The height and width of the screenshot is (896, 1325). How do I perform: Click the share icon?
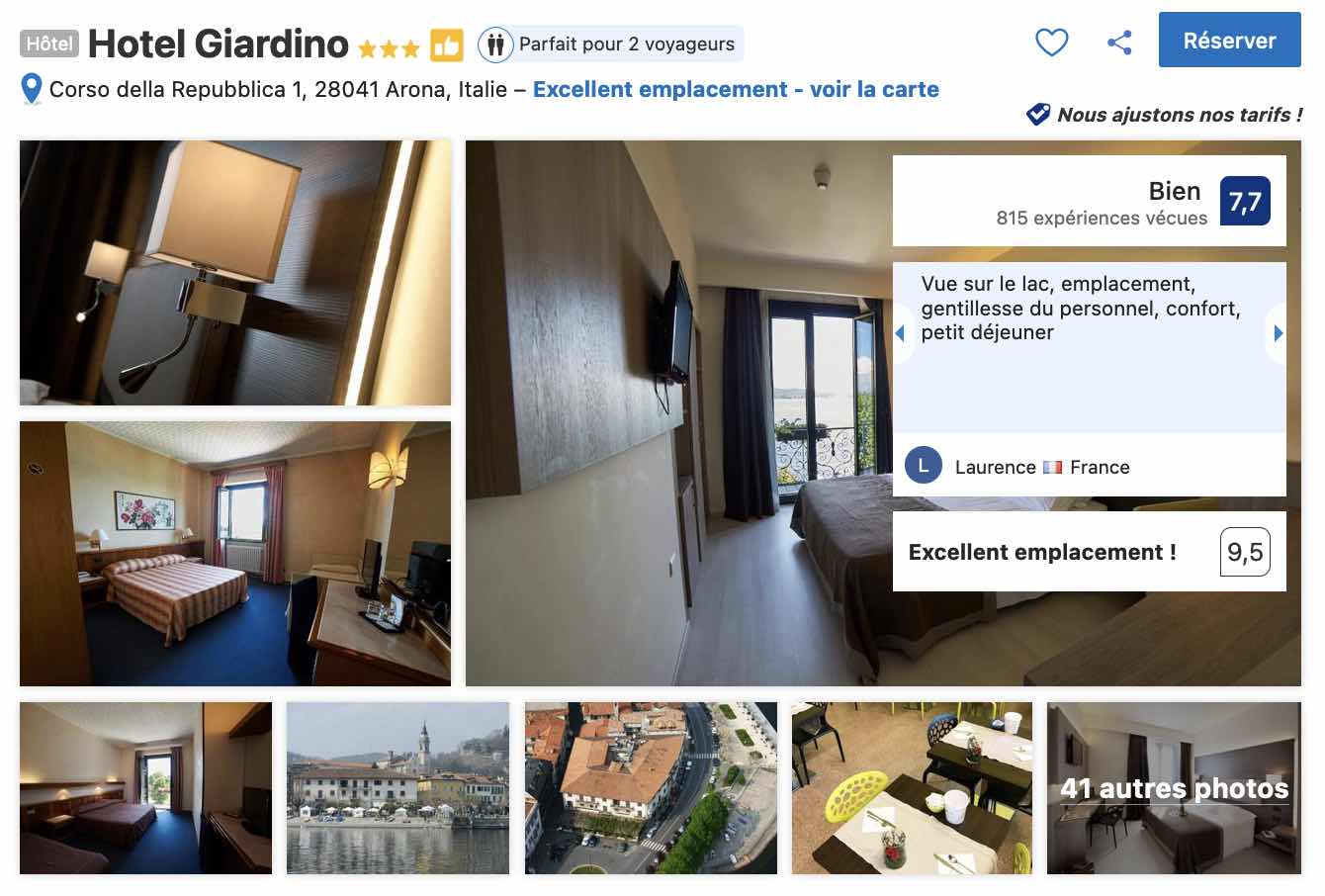[x=1119, y=43]
